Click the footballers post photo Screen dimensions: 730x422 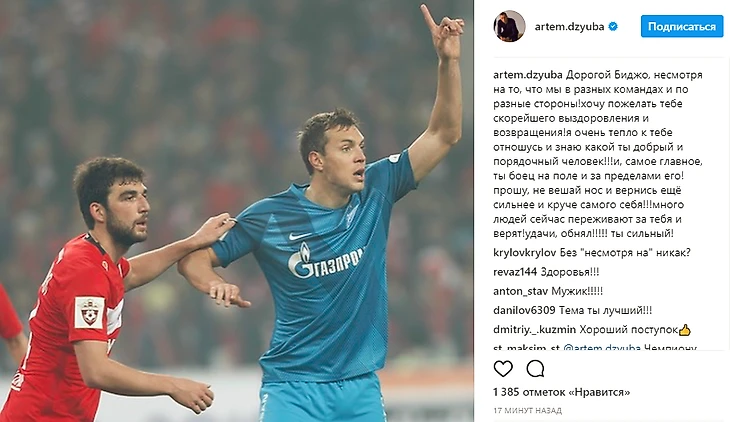click(x=237, y=211)
